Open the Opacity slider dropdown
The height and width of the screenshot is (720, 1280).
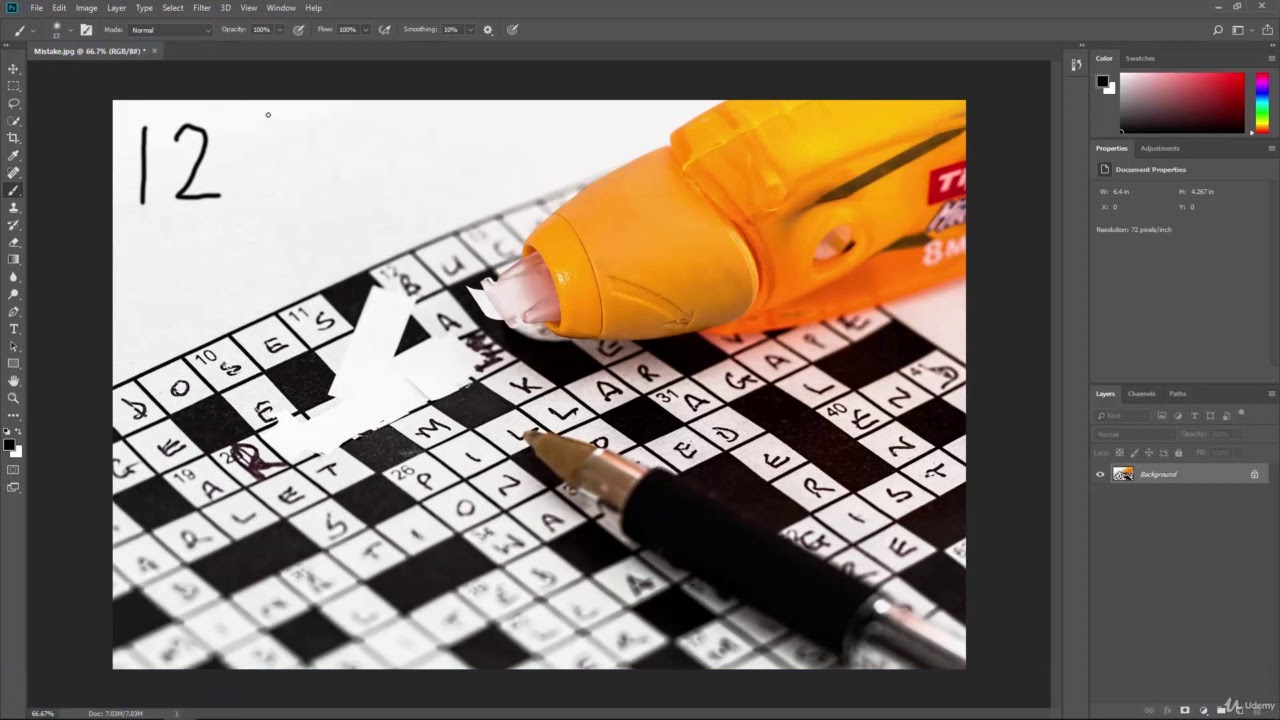[x=280, y=30]
